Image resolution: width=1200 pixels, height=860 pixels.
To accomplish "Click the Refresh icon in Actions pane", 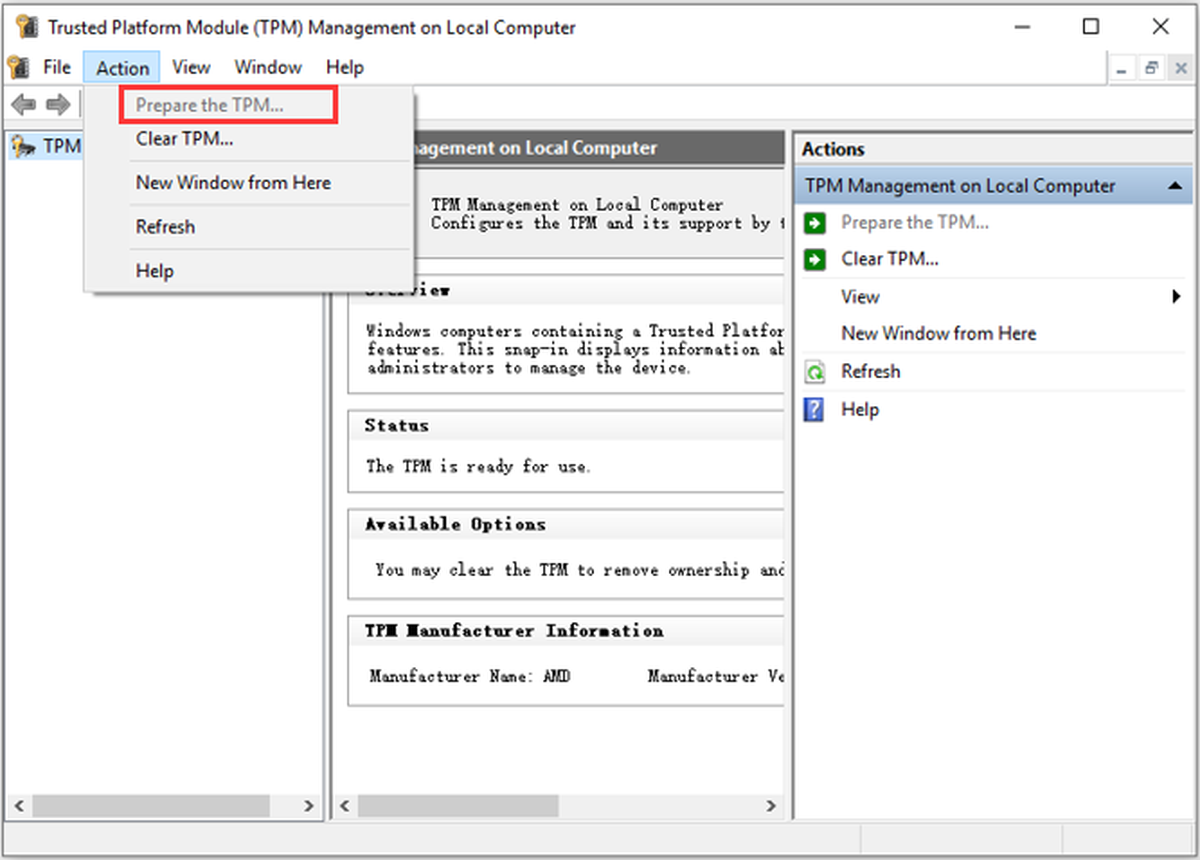I will (x=815, y=372).
